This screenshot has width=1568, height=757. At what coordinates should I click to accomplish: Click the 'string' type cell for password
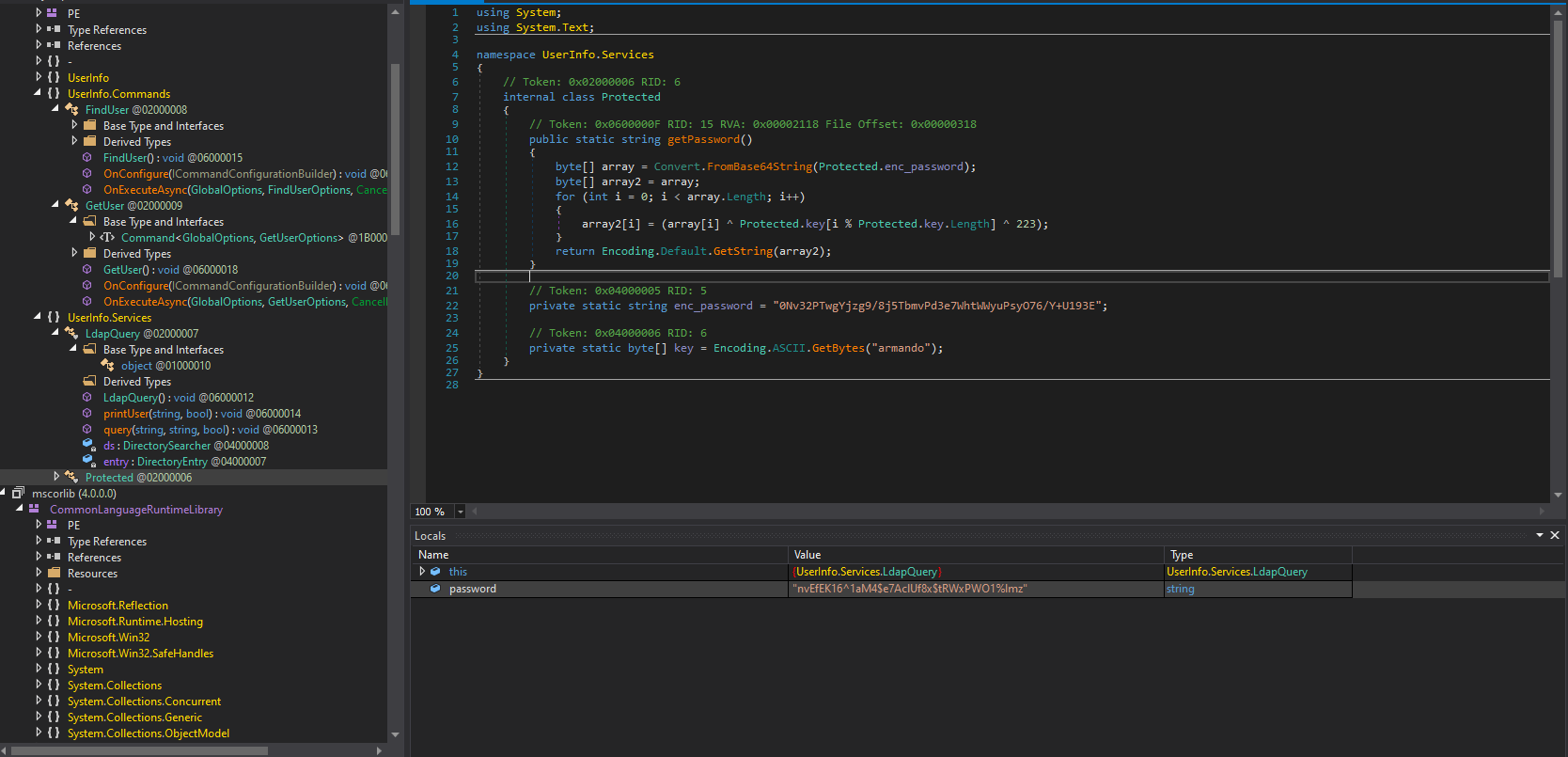tap(1258, 589)
